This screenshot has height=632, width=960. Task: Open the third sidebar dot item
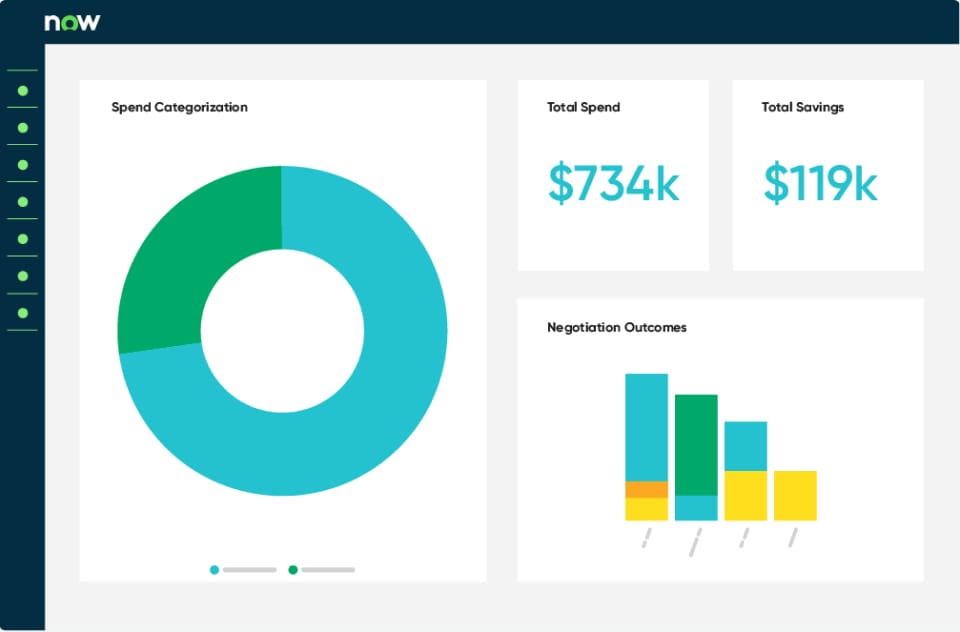tap(23, 165)
